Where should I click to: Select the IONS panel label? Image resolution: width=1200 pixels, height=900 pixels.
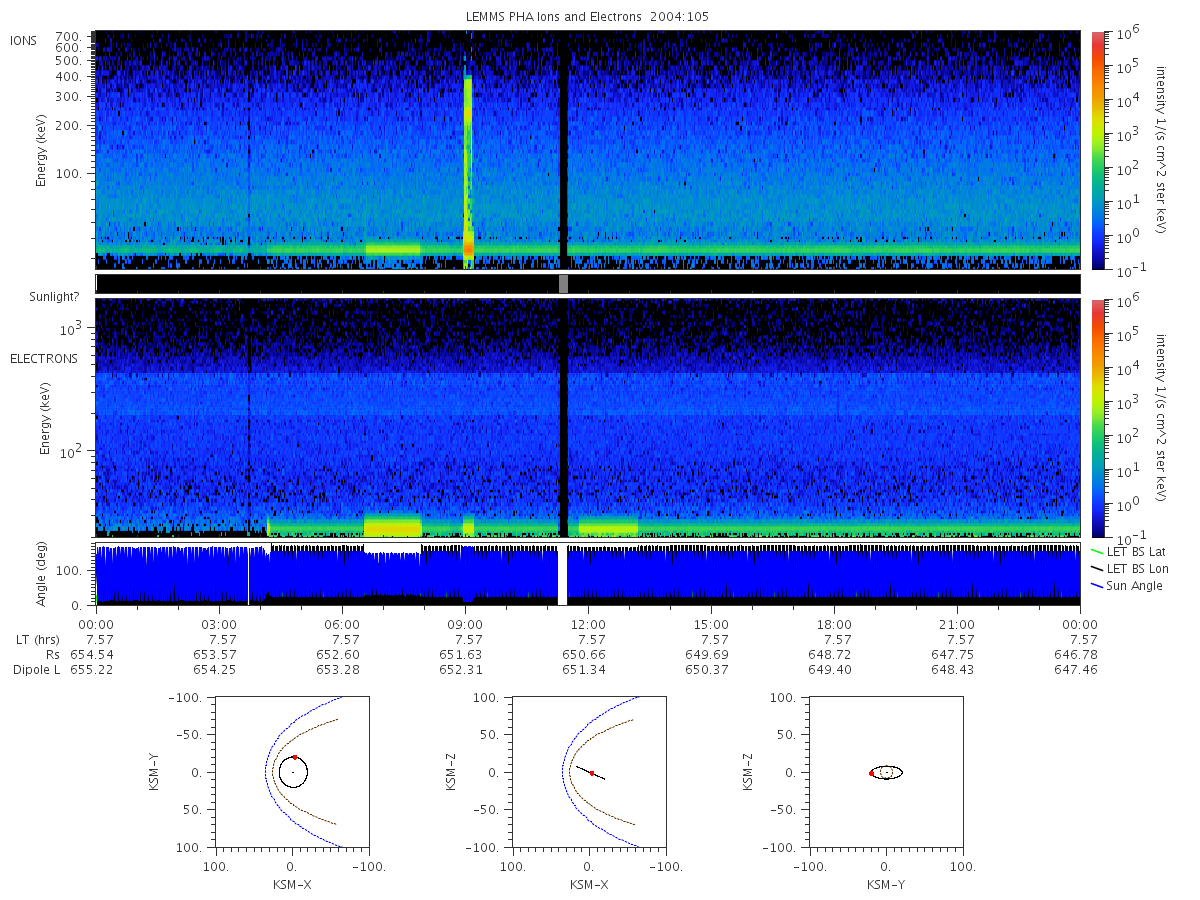tap(24, 41)
